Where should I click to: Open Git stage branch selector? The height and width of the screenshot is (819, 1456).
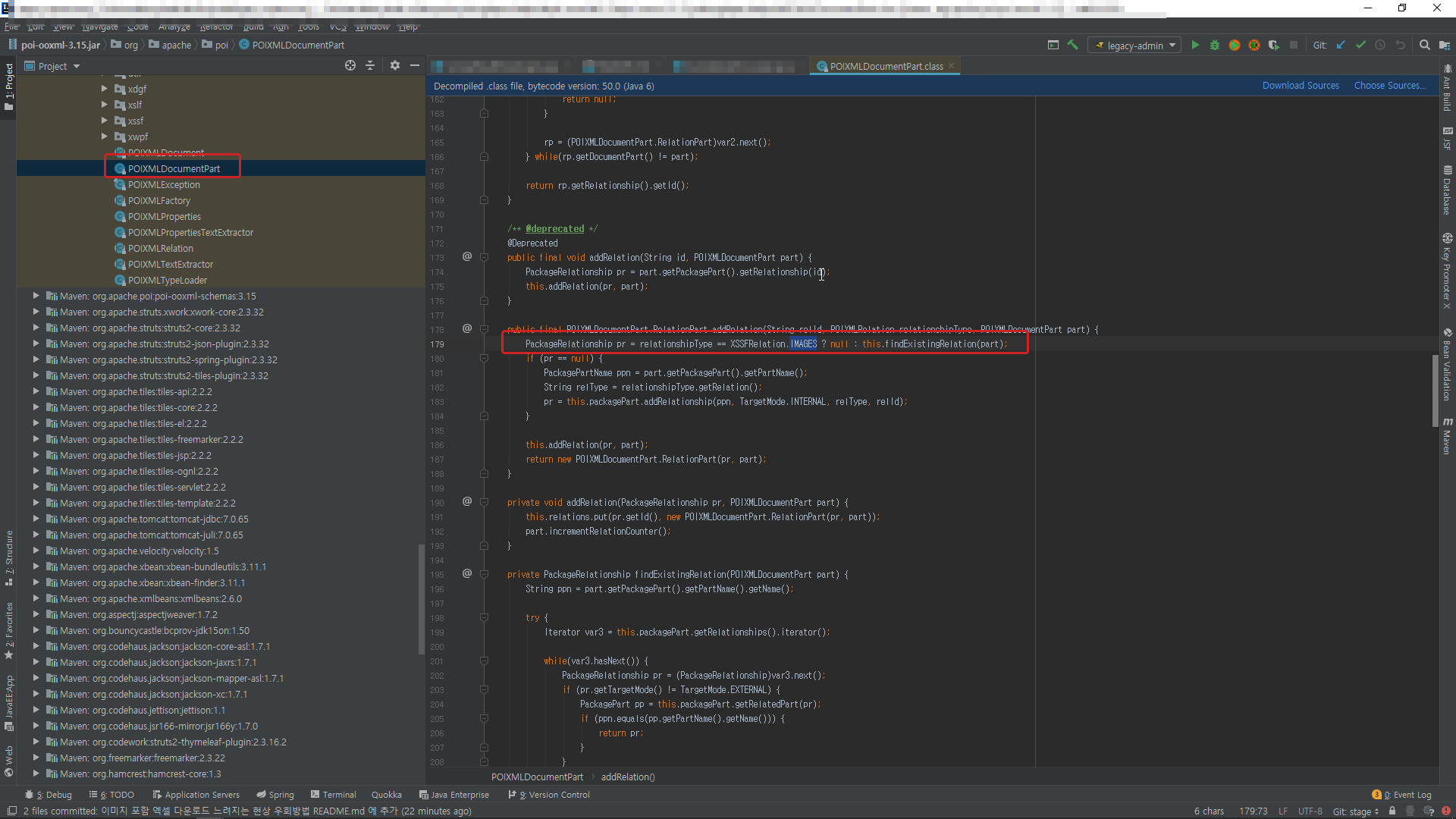(x=1356, y=811)
